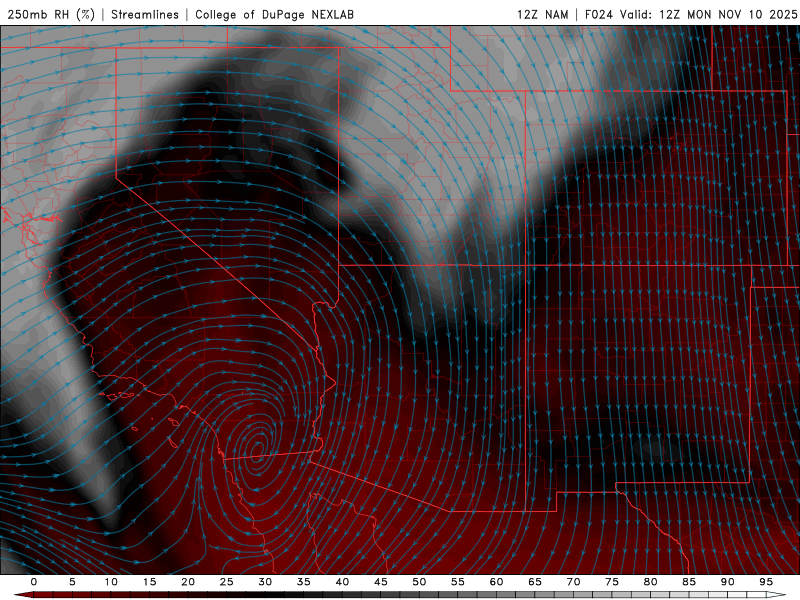Click the color bar label "5"
Image resolution: width=800 pixels, height=600 pixels.
click(x=72, y=582)
